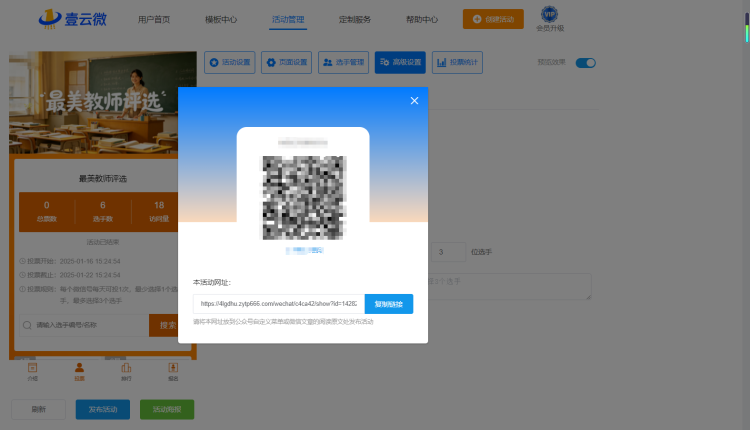Click the 最美教师评选 banner image
Viewport: 750px width, 430px height.
103,103
